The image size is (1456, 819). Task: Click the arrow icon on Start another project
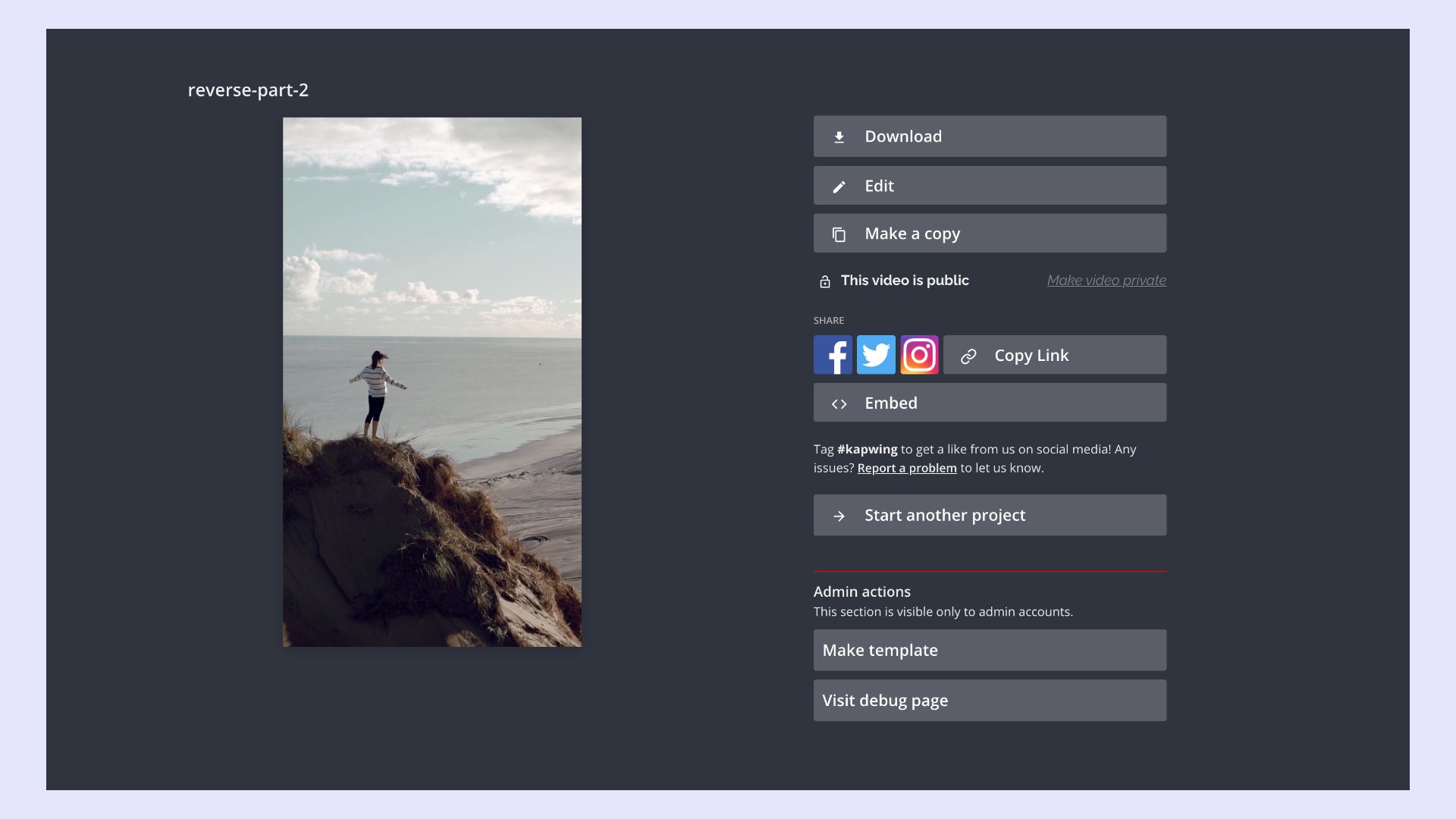click(839, 516)
